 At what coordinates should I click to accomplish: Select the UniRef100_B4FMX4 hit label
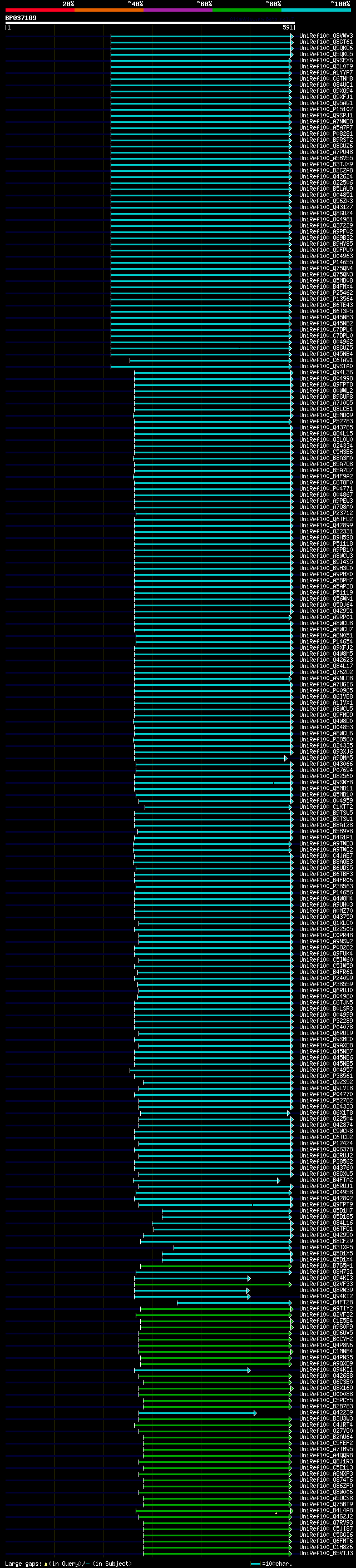[325, 286]
